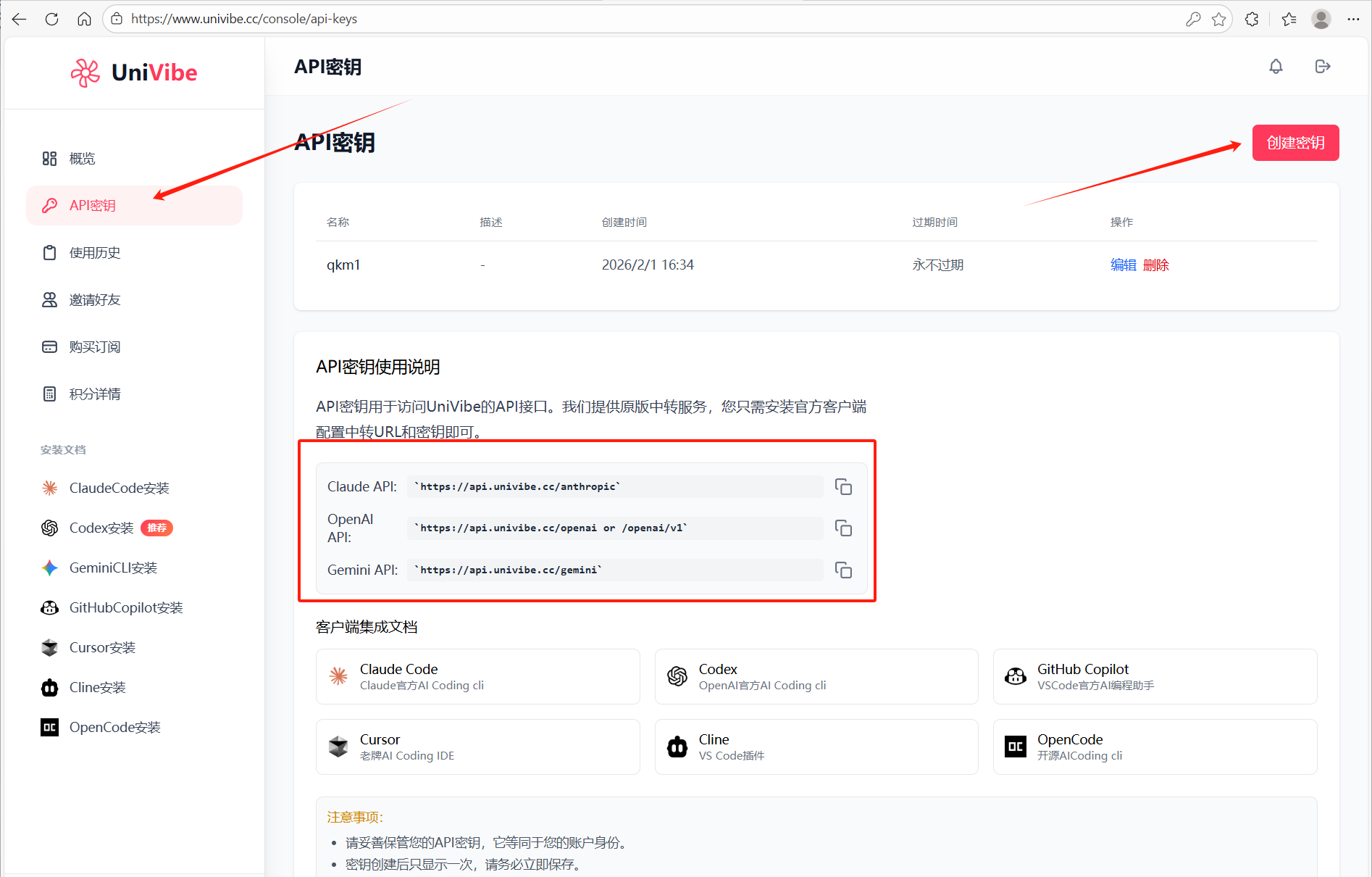1372x877 pixels.
Task: Open 积分详情 points details
Action: coord(134,394)
